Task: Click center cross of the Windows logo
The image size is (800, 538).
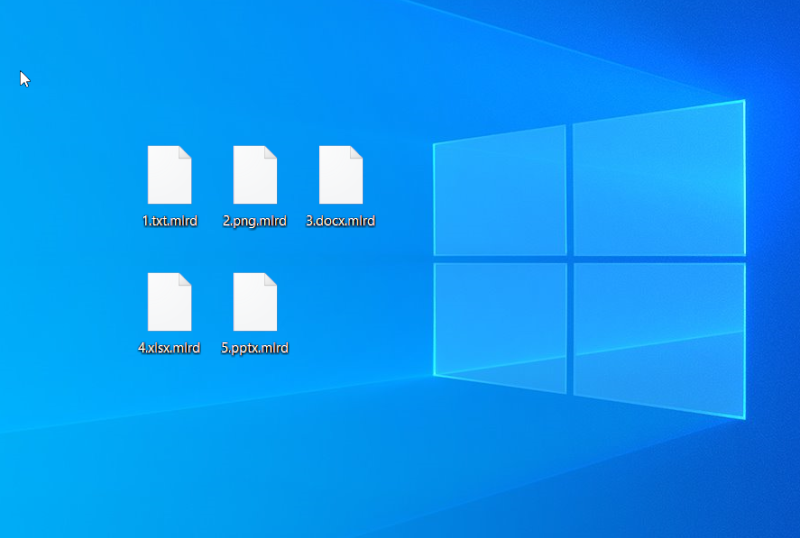Action: point(570,259)
